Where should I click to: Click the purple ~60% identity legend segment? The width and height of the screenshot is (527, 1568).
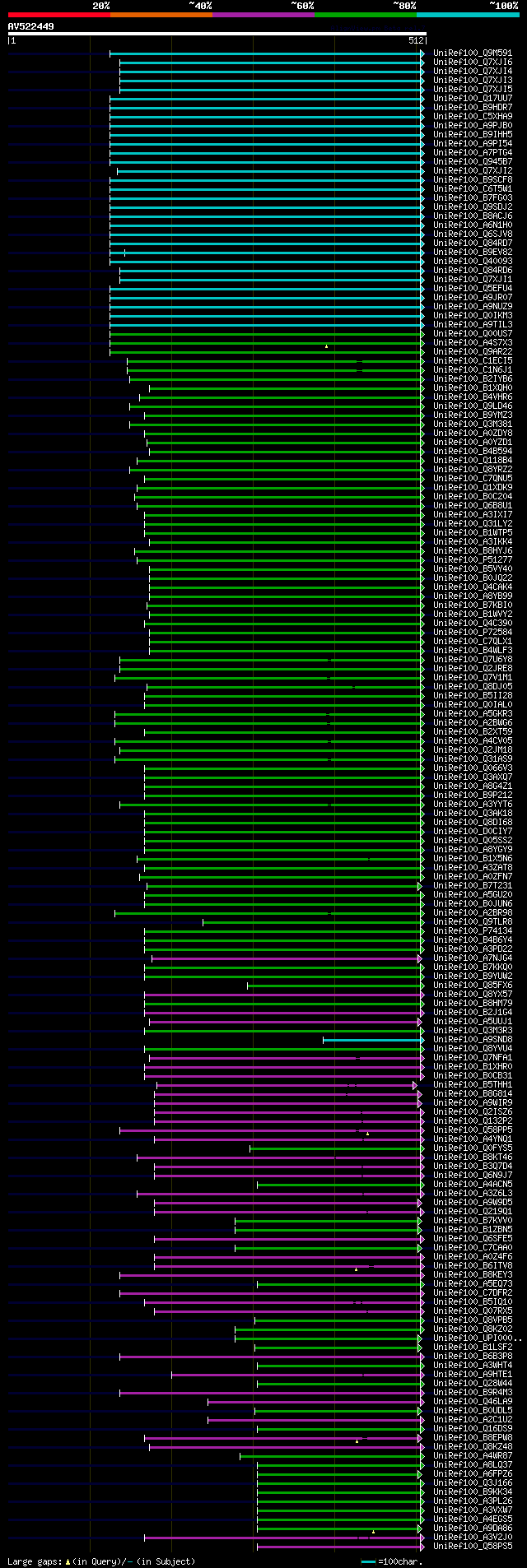click(263, 15)
